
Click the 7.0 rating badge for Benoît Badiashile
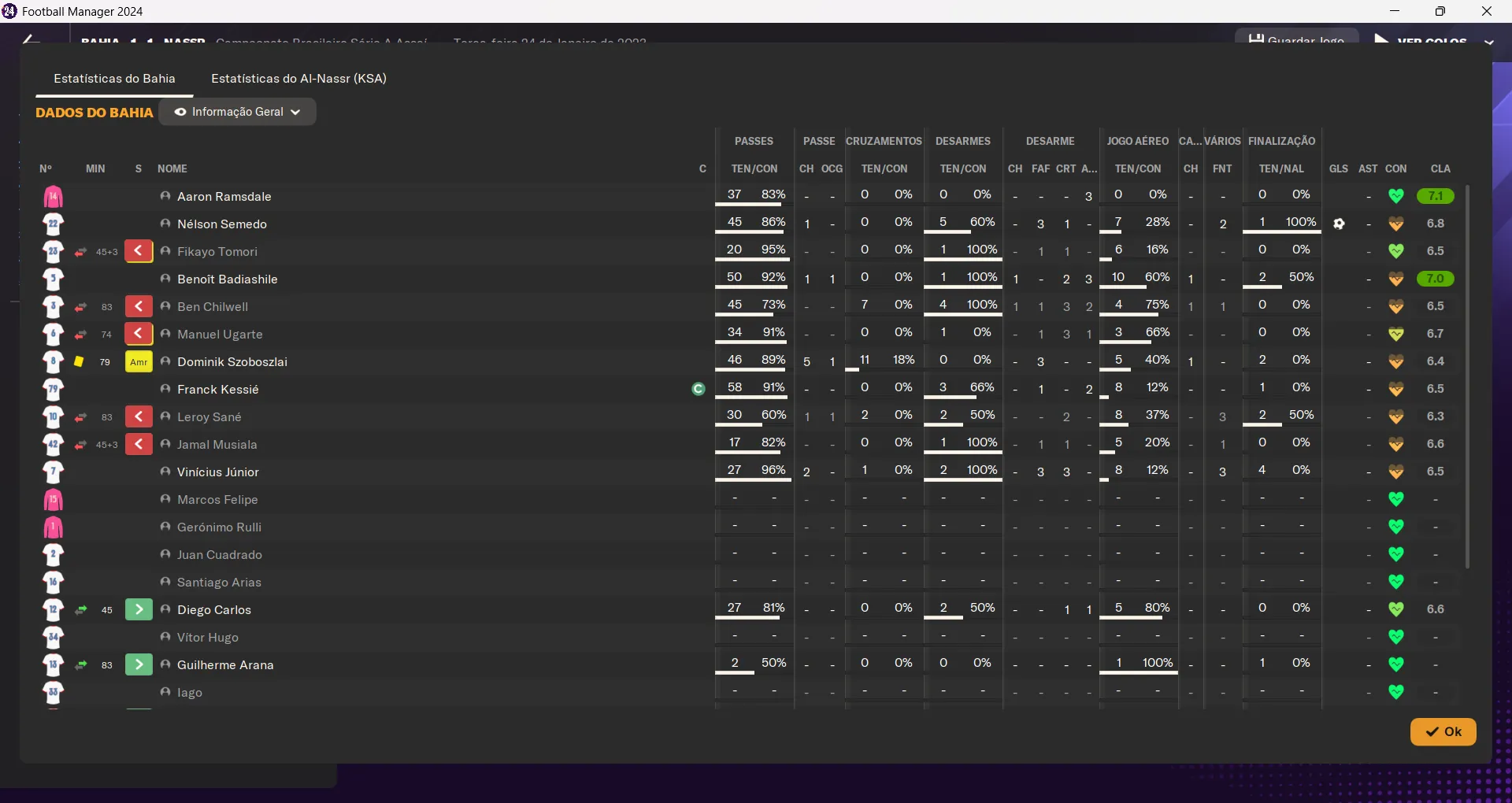pyautogui.click(x=1436, y=279)
